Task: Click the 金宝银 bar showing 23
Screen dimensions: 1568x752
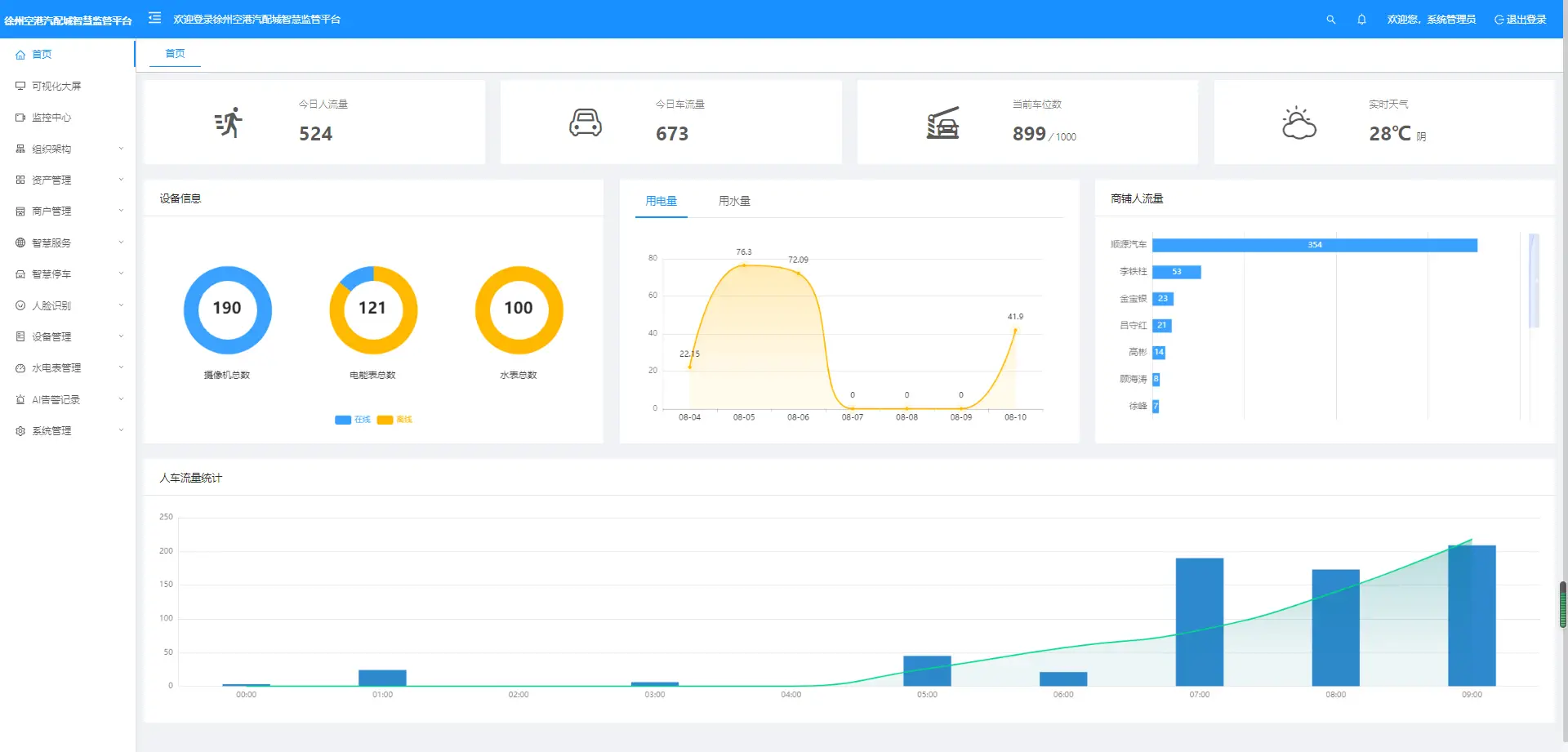Action: 1163,299
